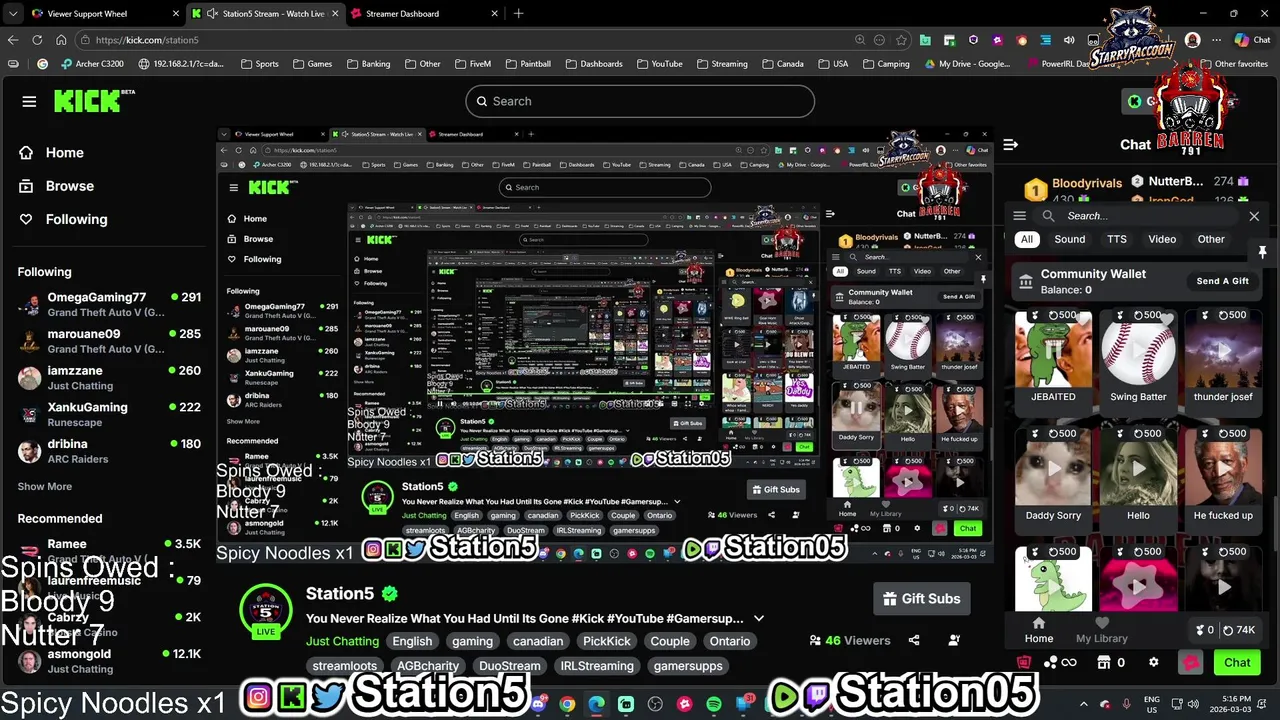Screen dimensions: 1280x720
Task: Open Microsoft Edge from taskbar
Action: coord(596,704)
